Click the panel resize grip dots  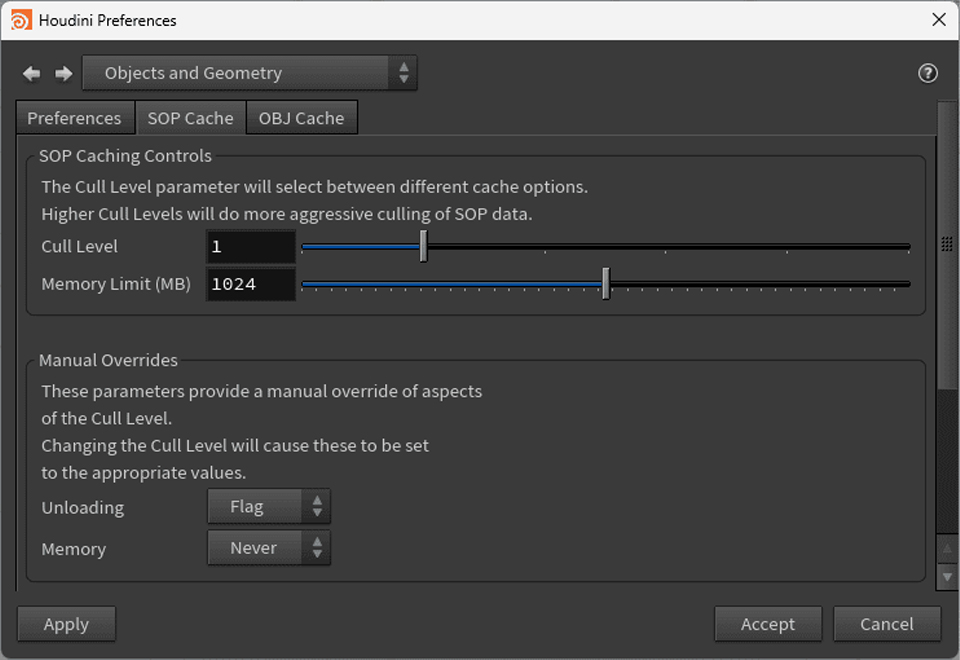click(x=947, y=242)
